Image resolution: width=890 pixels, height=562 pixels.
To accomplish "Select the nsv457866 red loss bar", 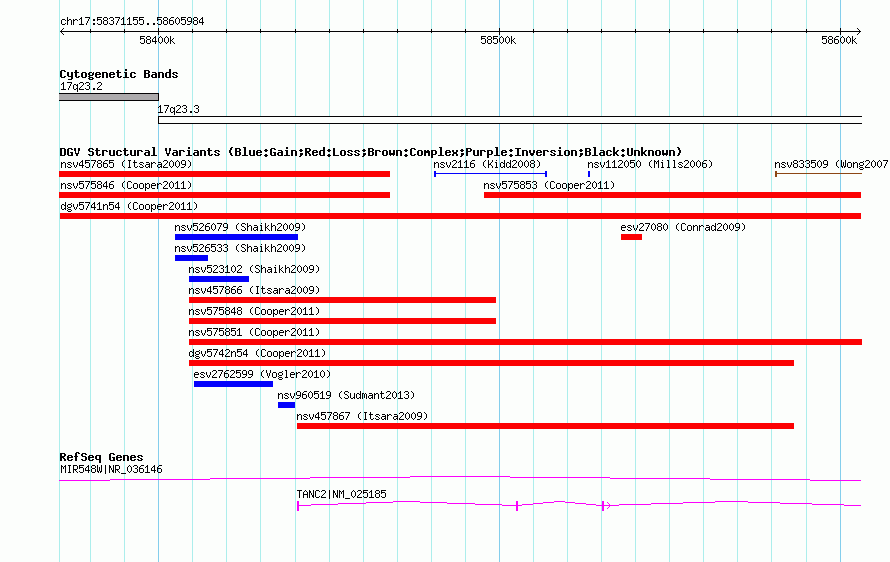I will coord(342,300).
